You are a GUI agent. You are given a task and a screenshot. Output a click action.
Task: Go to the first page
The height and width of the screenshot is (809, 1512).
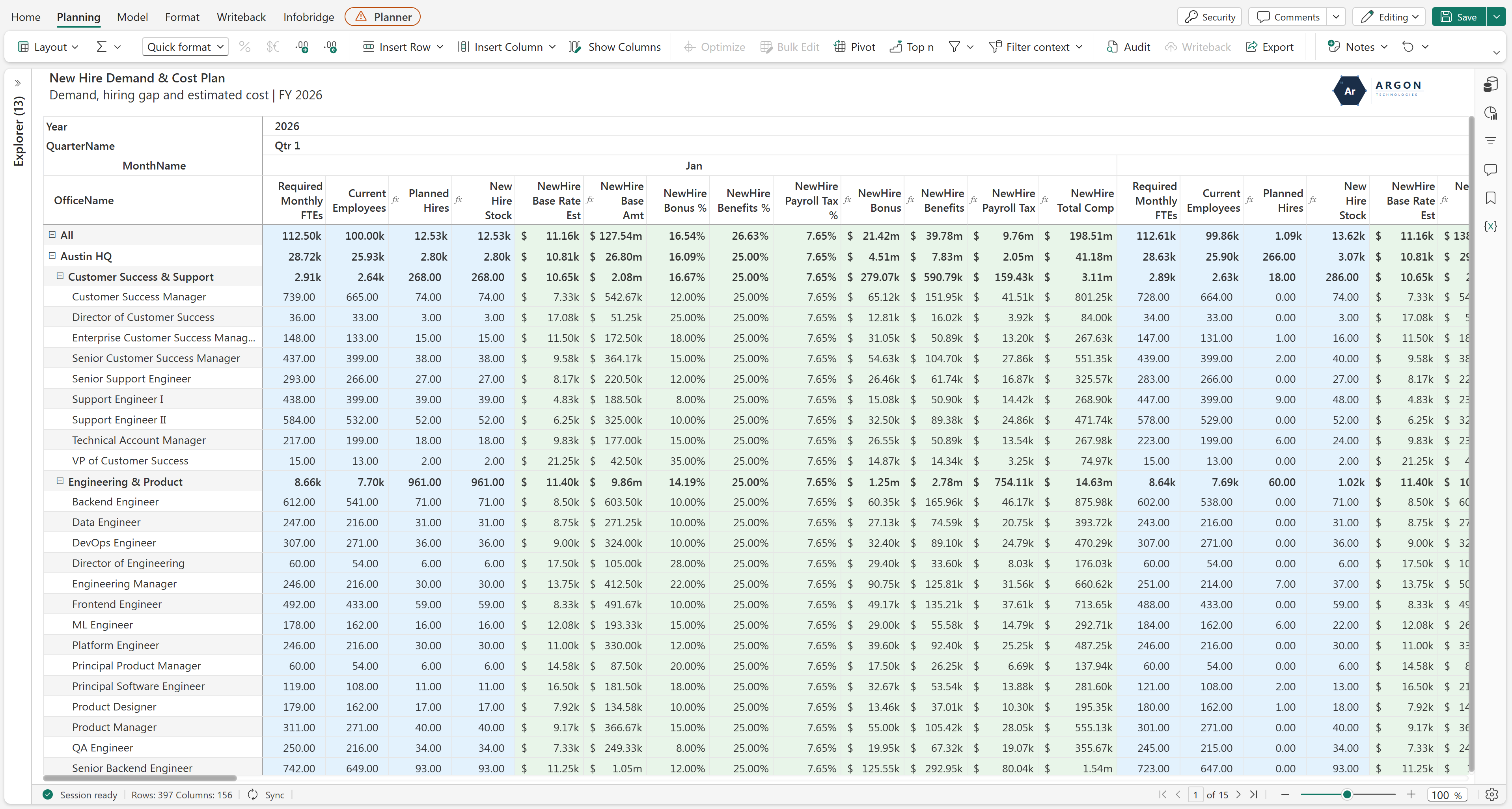1162,794
